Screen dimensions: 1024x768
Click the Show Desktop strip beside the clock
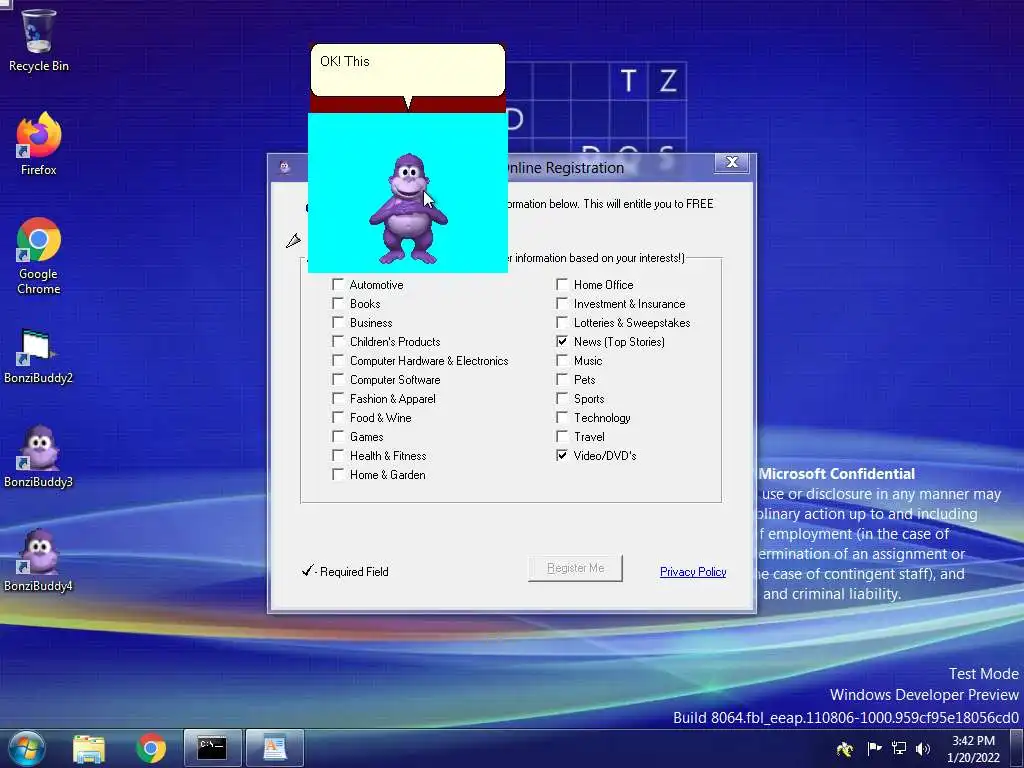1017,748
